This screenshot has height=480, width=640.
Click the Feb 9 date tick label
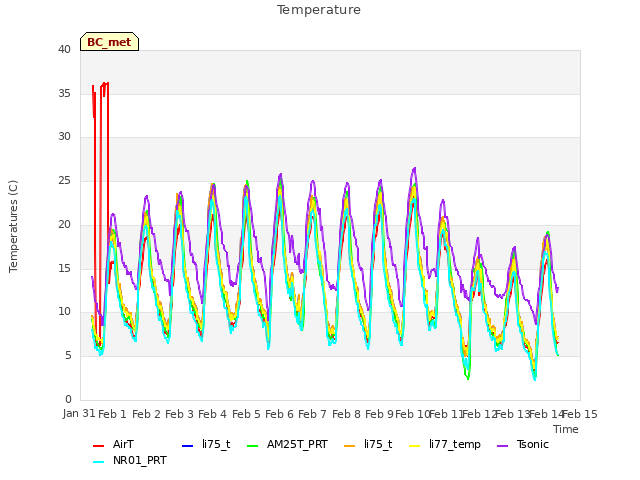[x=380, y=414]
